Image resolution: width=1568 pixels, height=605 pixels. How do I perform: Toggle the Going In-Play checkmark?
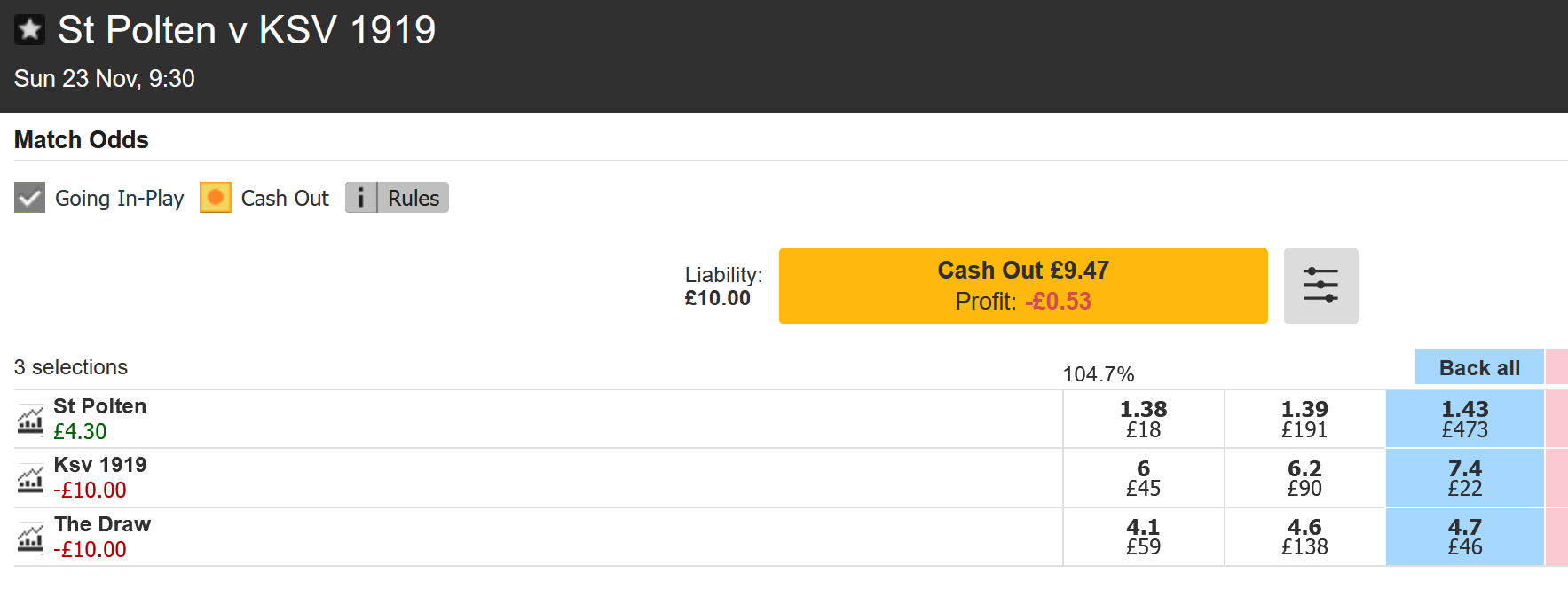[30, 198]
